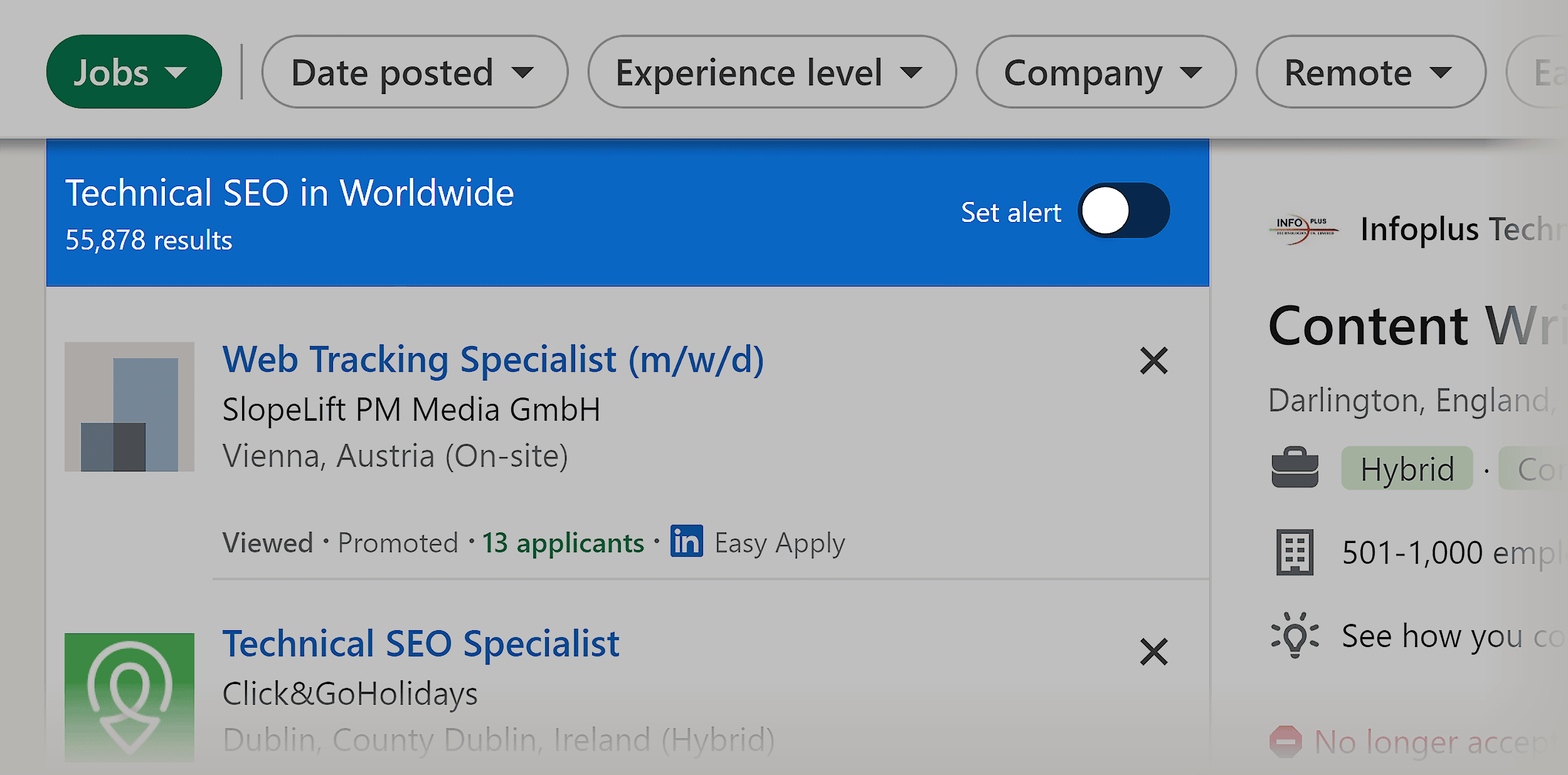
Task: Open the Experience level filter
Action: 771,71
